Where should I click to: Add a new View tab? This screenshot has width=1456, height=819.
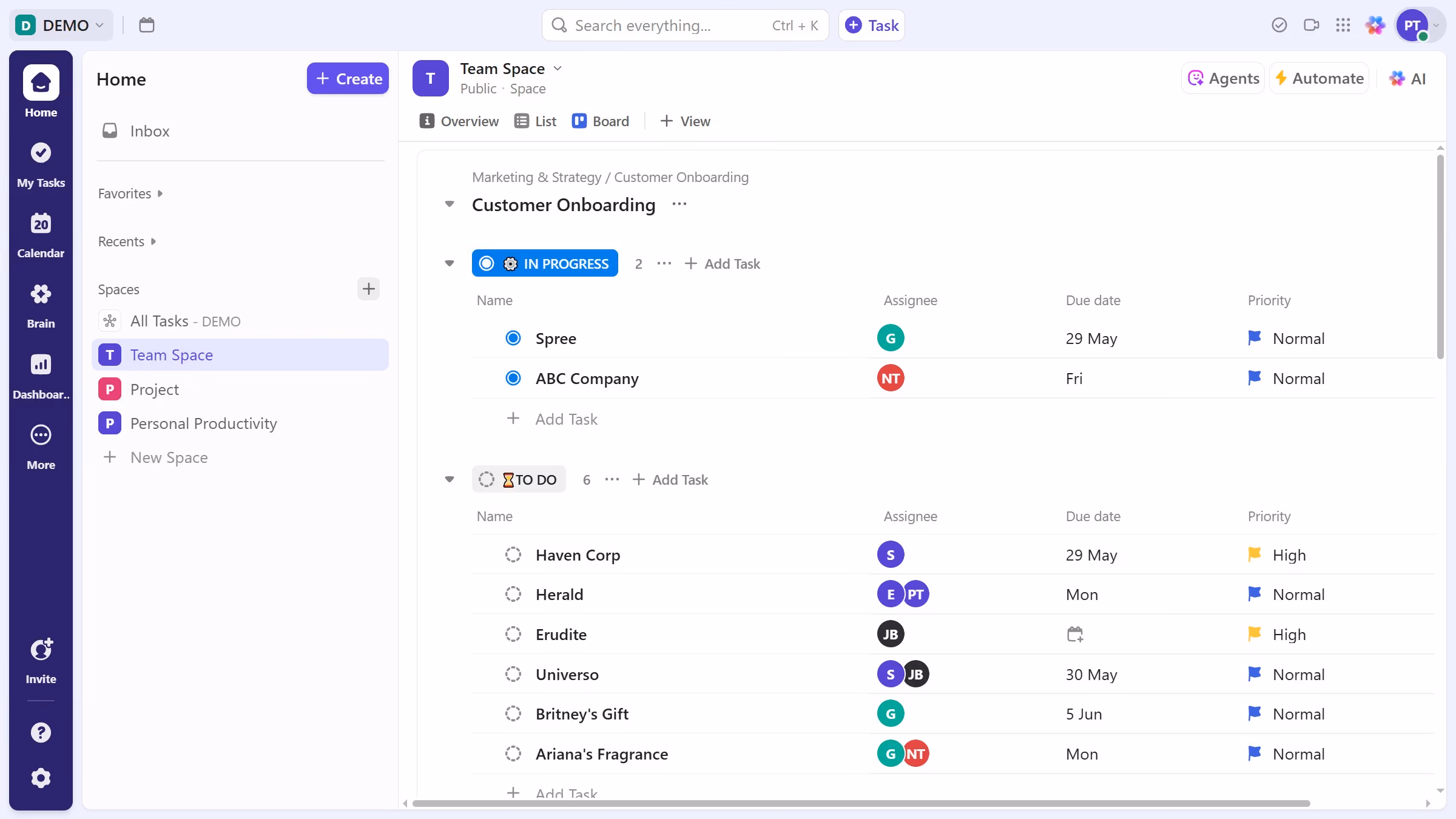pos(685,121)
